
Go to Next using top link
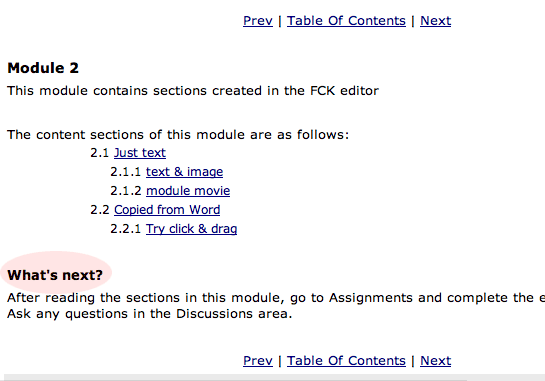click(x=436, y=21)
